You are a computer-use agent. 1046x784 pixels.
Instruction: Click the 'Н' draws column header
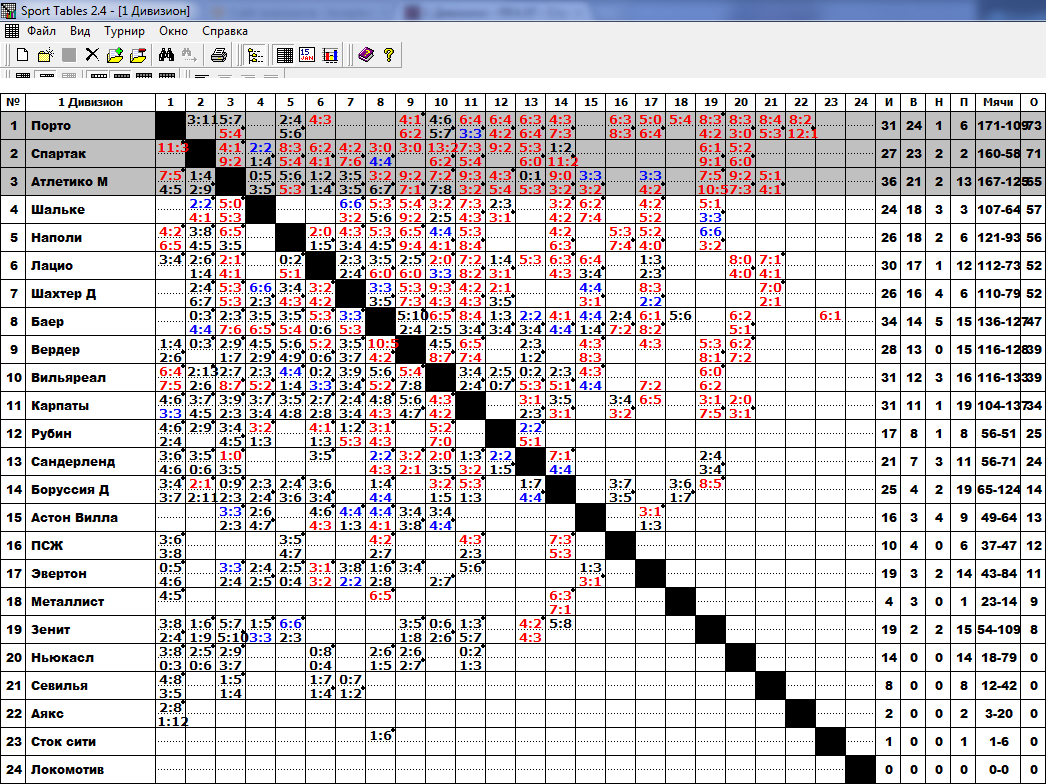pyautogui.click(x=939, y=102)
